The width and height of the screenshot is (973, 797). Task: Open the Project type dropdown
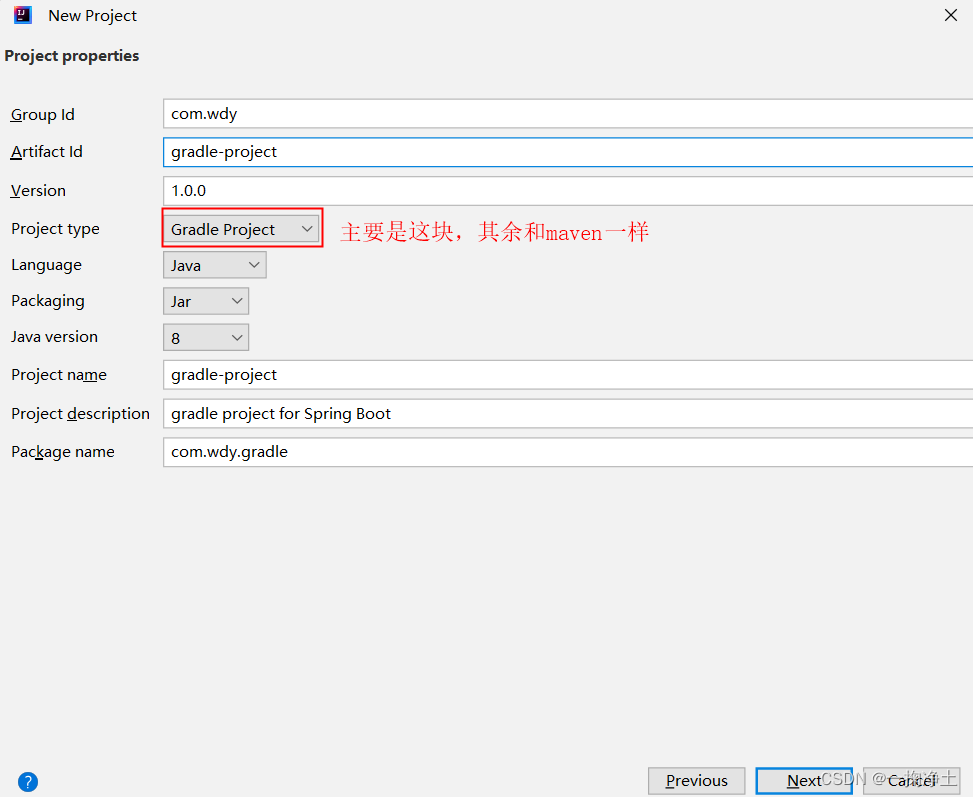click(241, 229)
